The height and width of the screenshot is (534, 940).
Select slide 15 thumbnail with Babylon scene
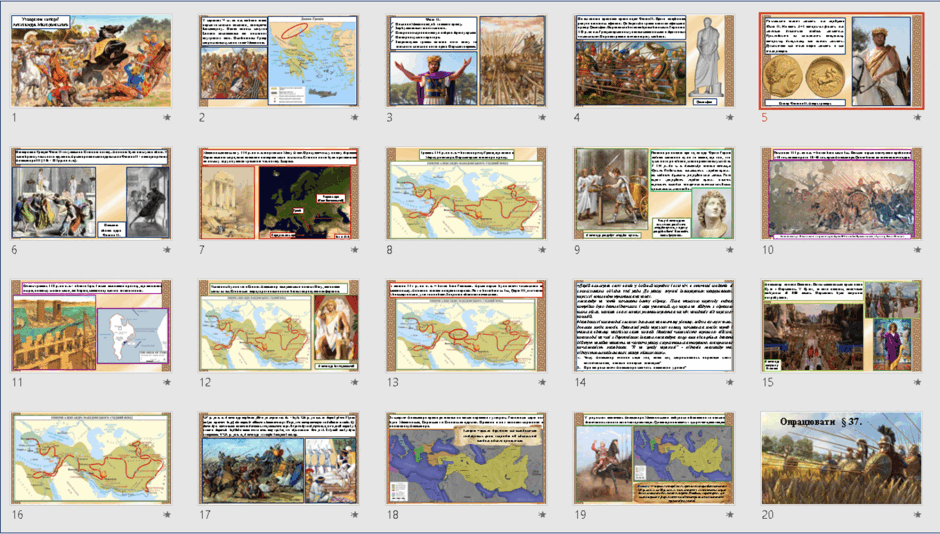pyautogui.click(x=842, y=326)
